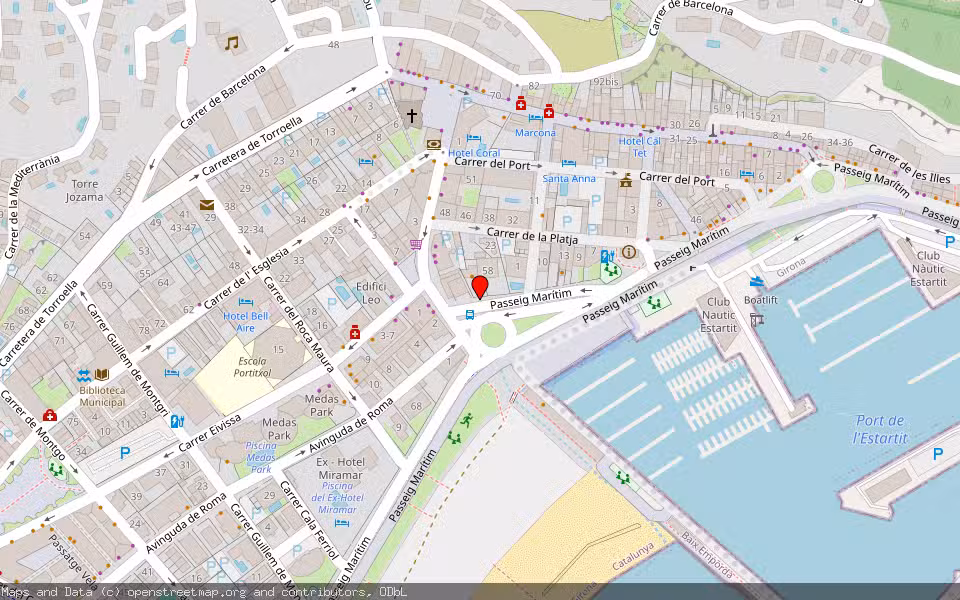
Task: Select the church cross icon
Action: (411, 116)
